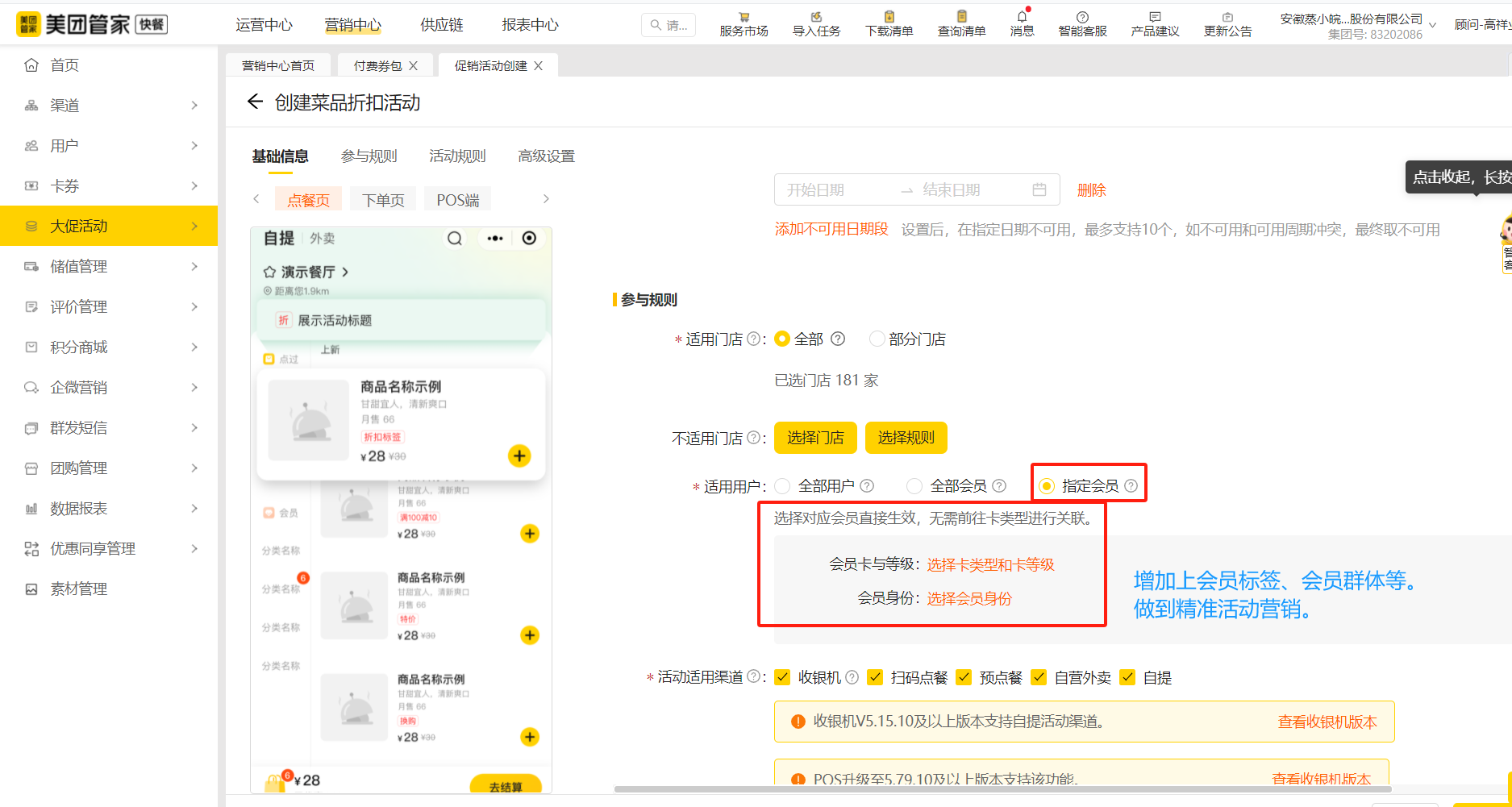The height and width of the screenshot is (807, 1512).
Task: Open 消息 notifications bell icon
Action: (1022, 17)
